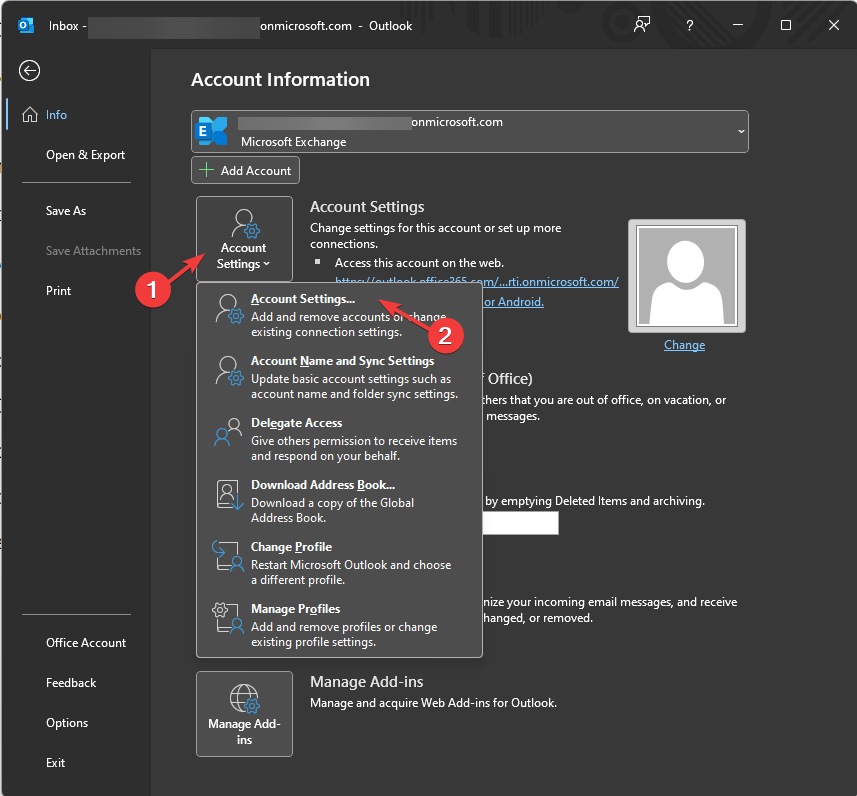This screenshot has height=796, width=857.
Task: Click the Change photo link
Action: [x=684, y=345]
